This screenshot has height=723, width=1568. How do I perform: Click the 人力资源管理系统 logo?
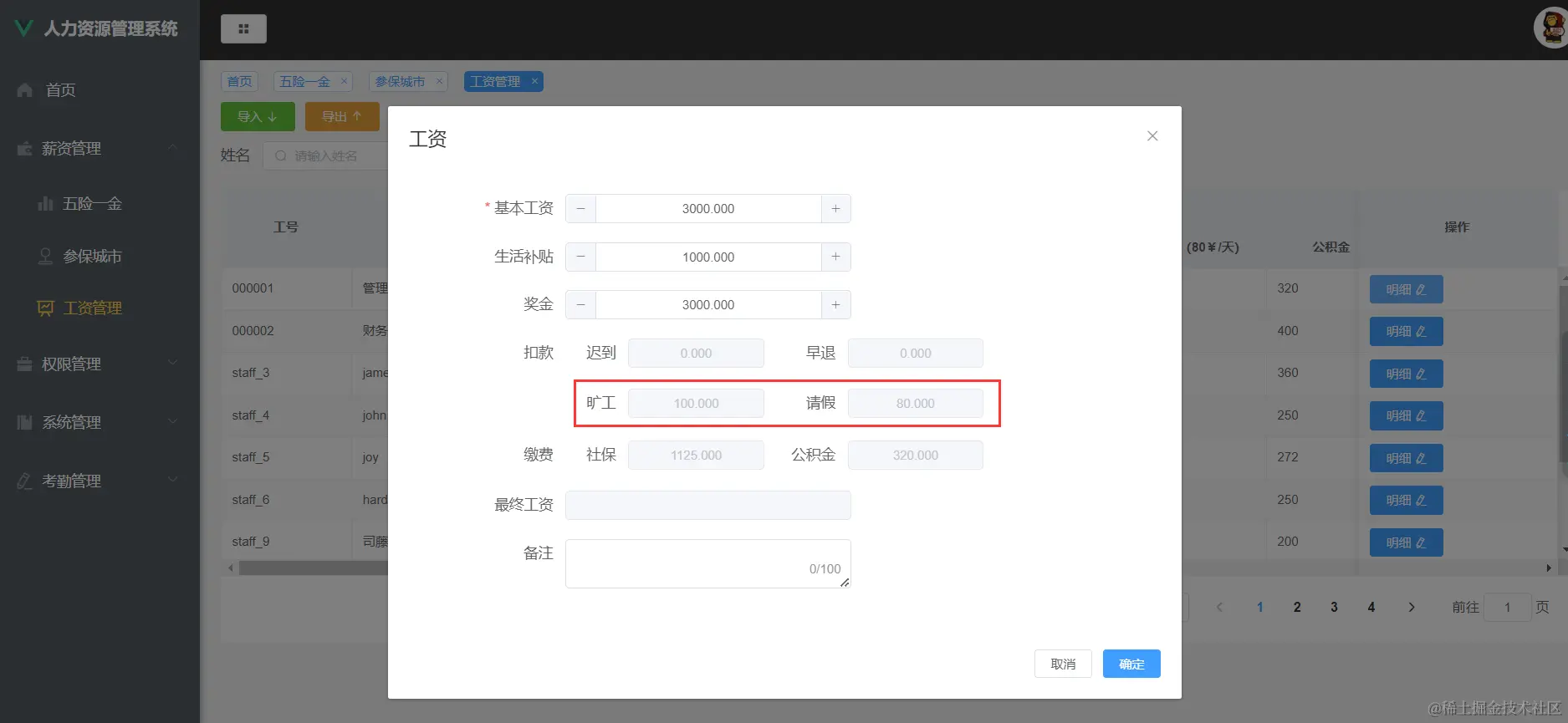click(97, 28)
